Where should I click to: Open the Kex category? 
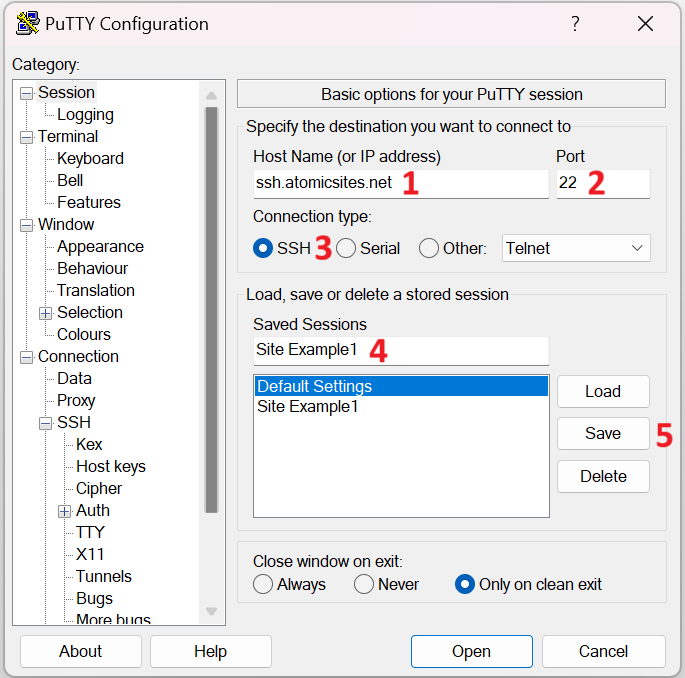tap(89, 444)
